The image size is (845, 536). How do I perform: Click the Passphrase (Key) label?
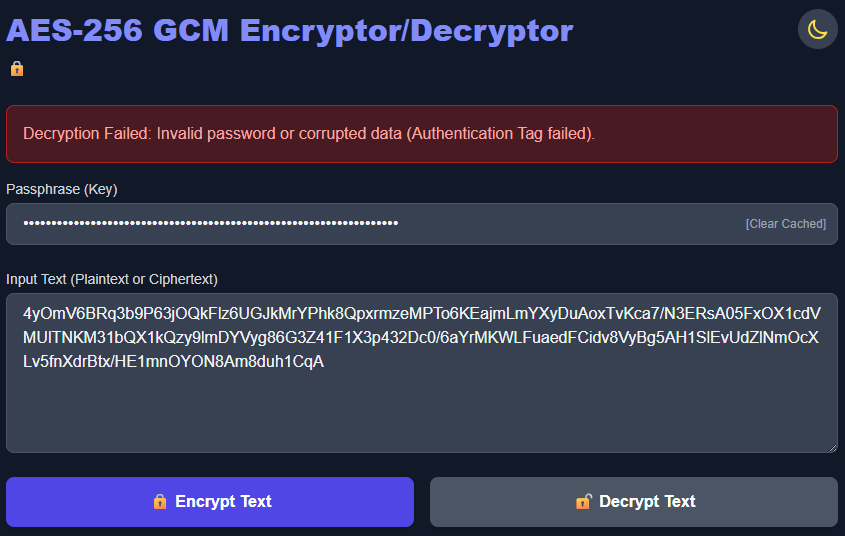(x=69, y=189)
